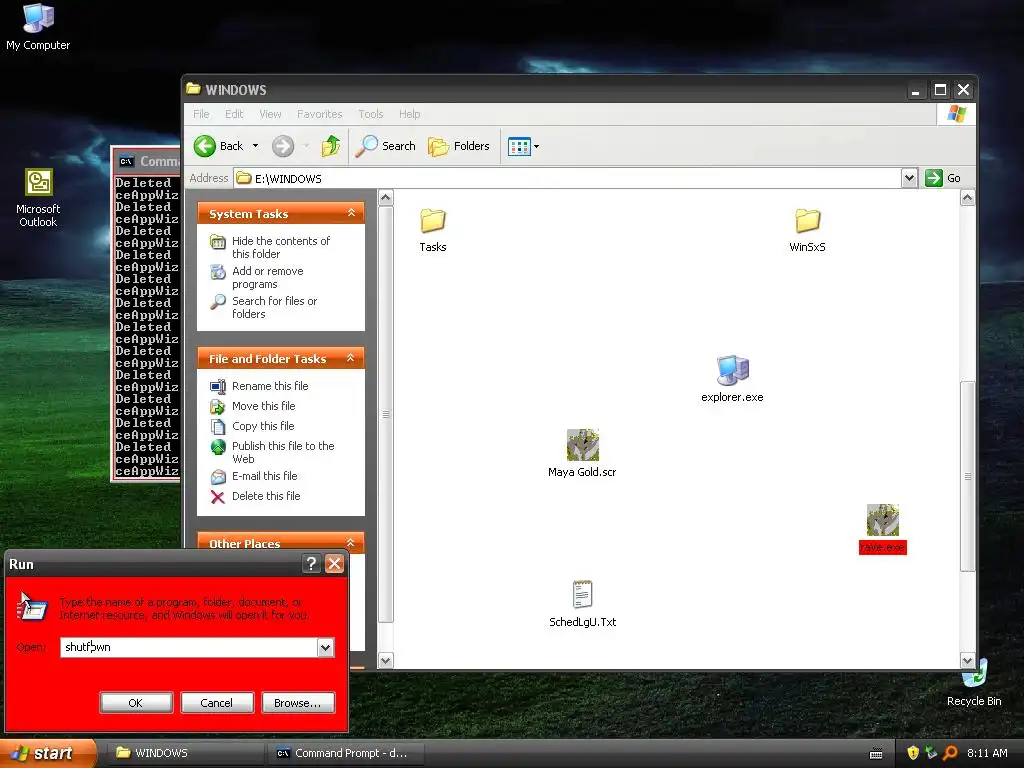Click the security shield tray icon
1024x768 pixels.
[913, 753]
